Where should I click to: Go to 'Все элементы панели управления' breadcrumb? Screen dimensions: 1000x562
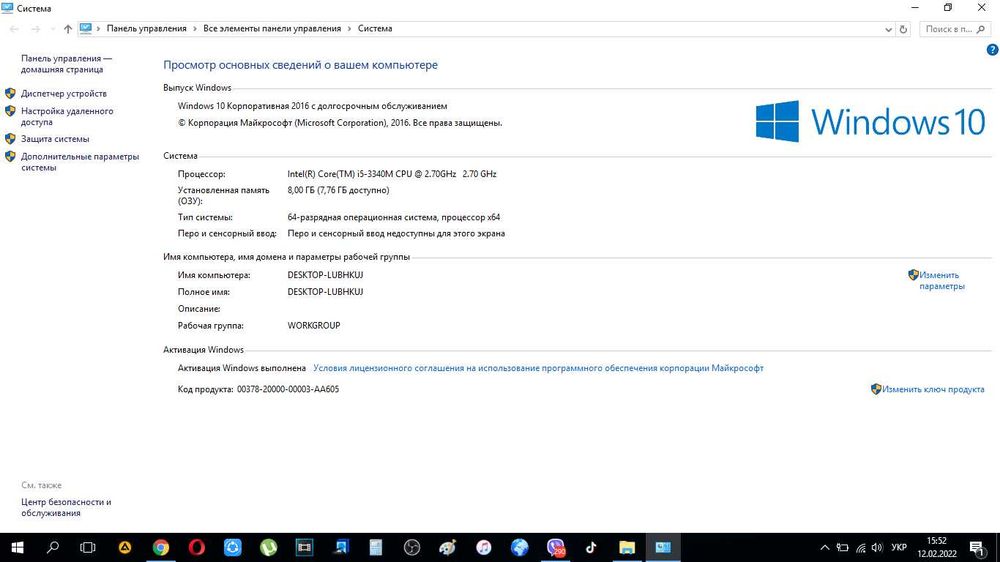pos(272,29)
